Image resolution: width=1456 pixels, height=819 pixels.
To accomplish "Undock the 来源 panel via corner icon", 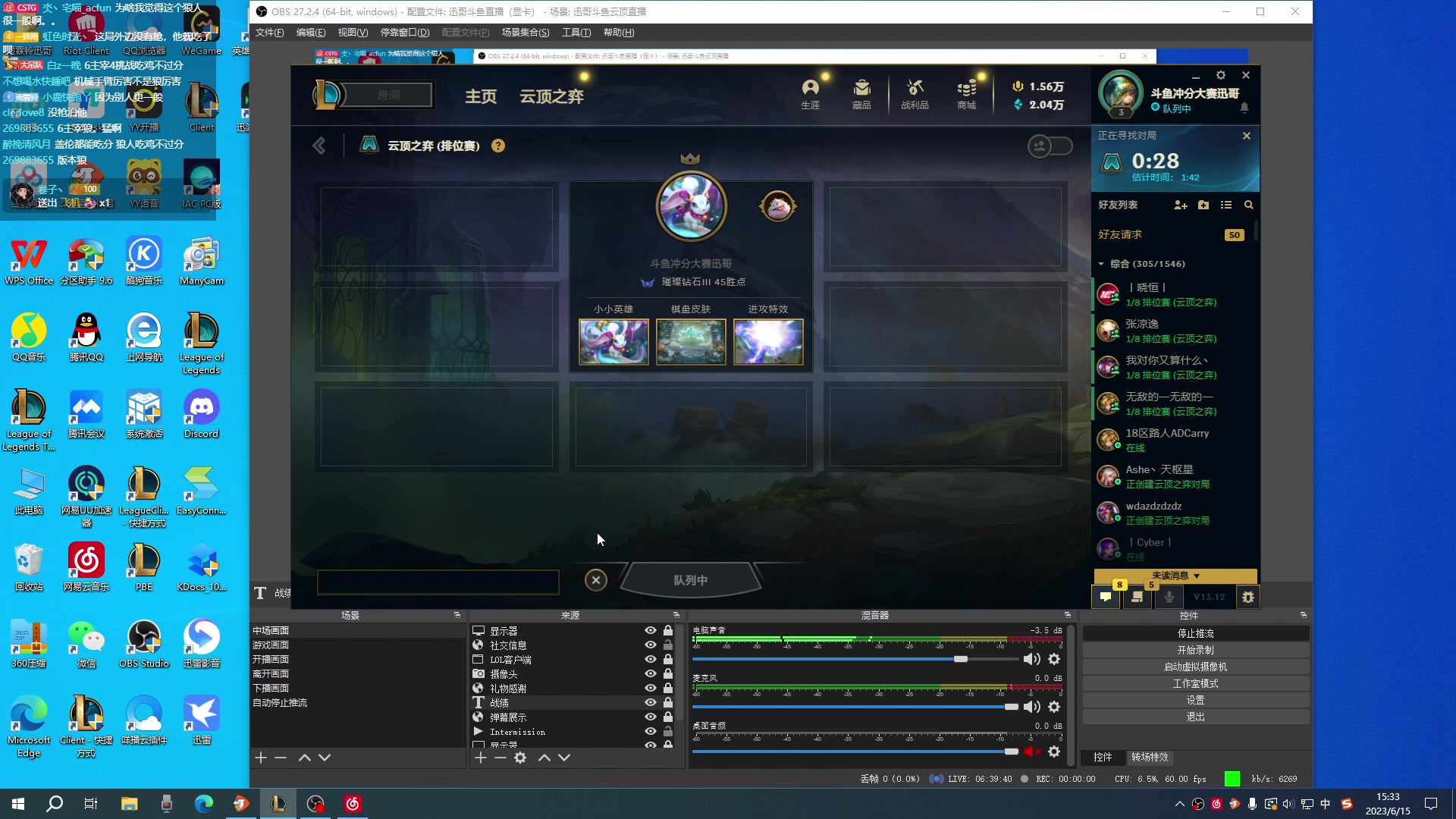I will [x=676, y=615].
